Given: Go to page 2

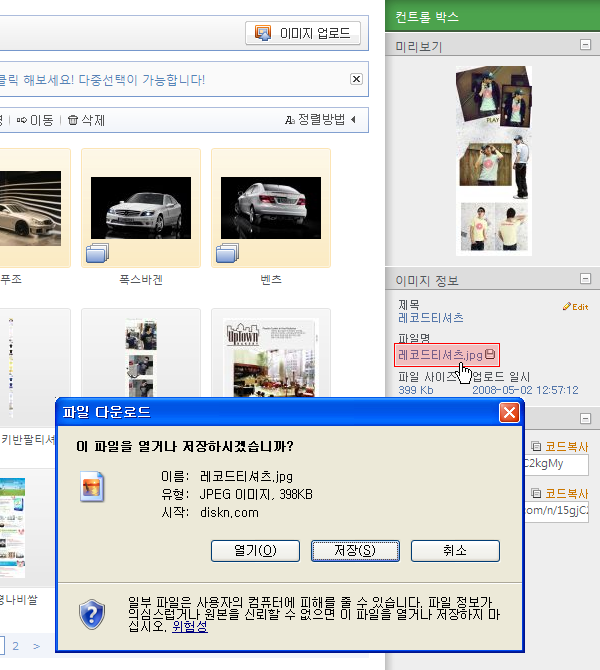Looking at the screenshot, I should point(15,646).
